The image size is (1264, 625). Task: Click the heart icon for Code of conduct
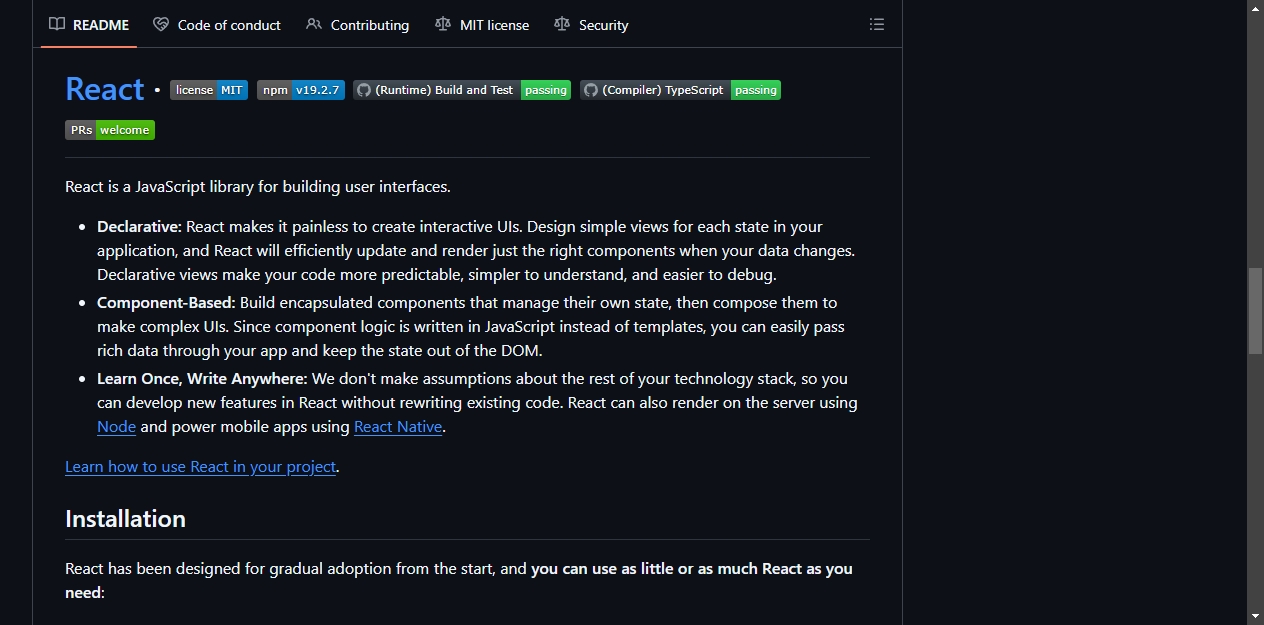click(x=161, y=24)
